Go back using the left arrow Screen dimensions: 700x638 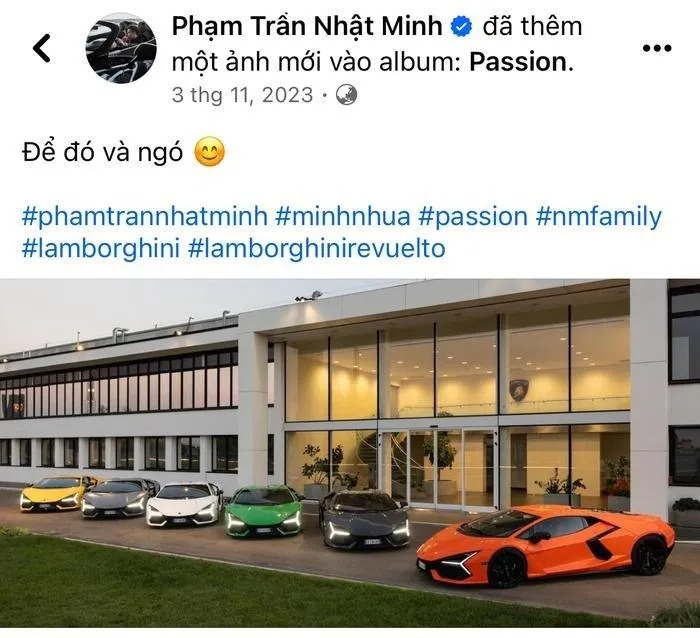tap(42, 47)
